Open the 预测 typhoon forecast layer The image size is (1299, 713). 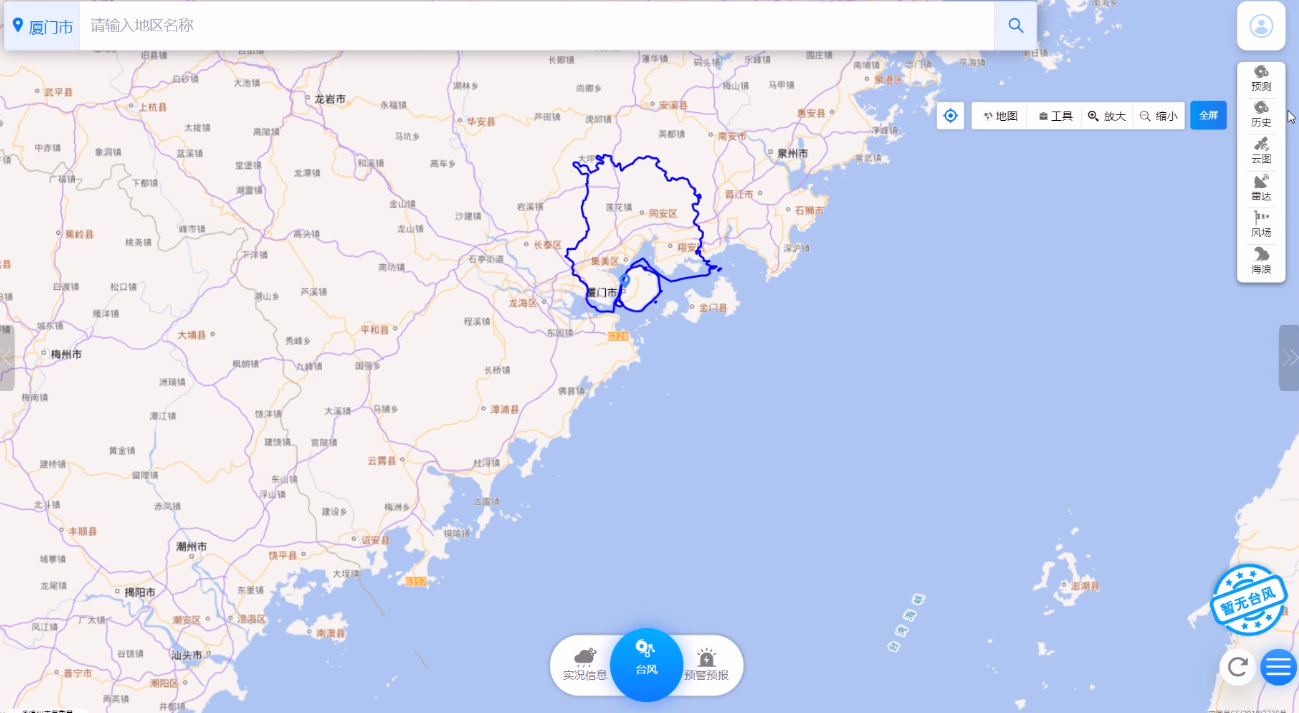tap(1261, 78)
